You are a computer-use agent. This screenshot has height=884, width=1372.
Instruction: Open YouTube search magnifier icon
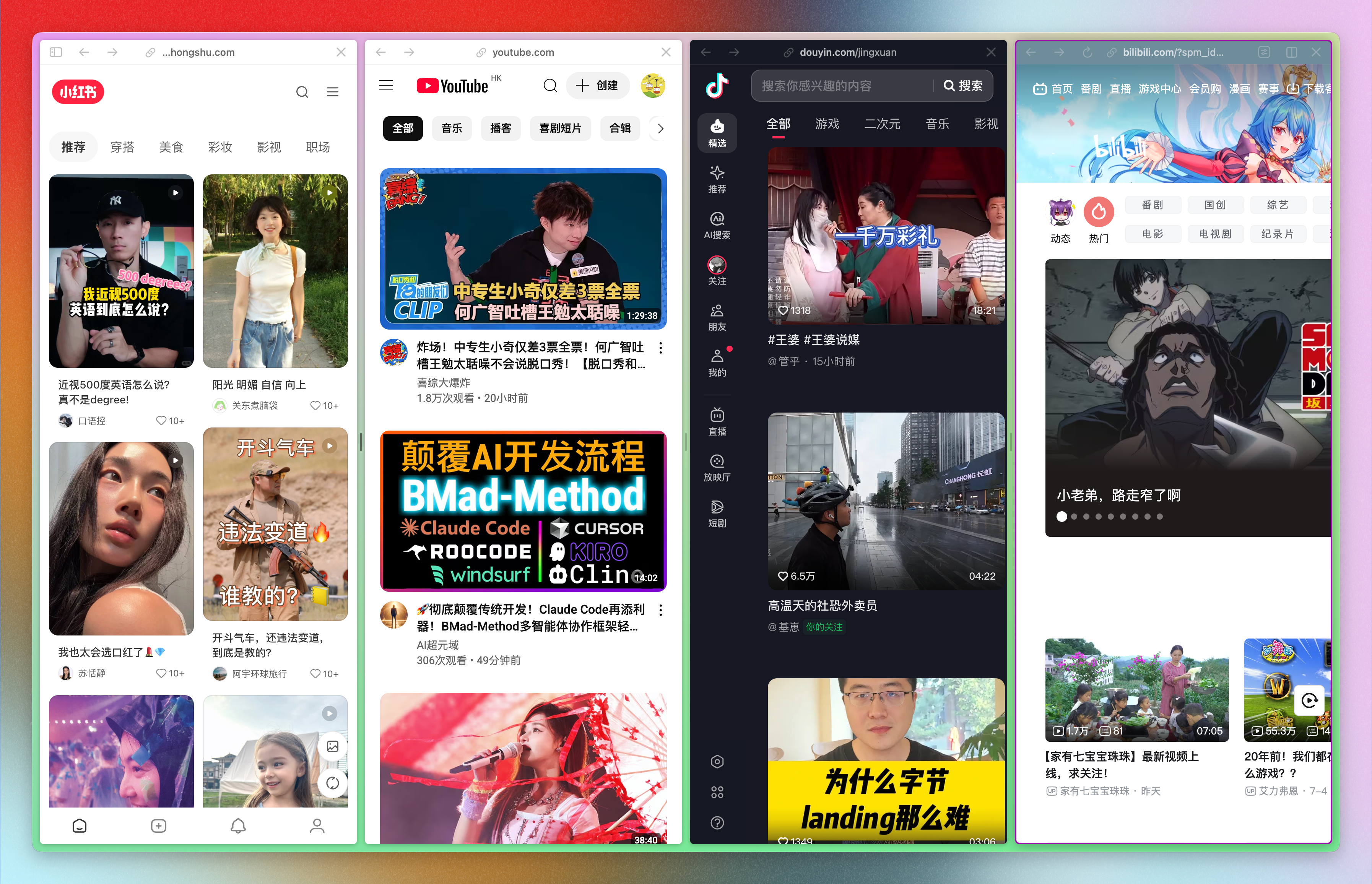tap(550, 86)
